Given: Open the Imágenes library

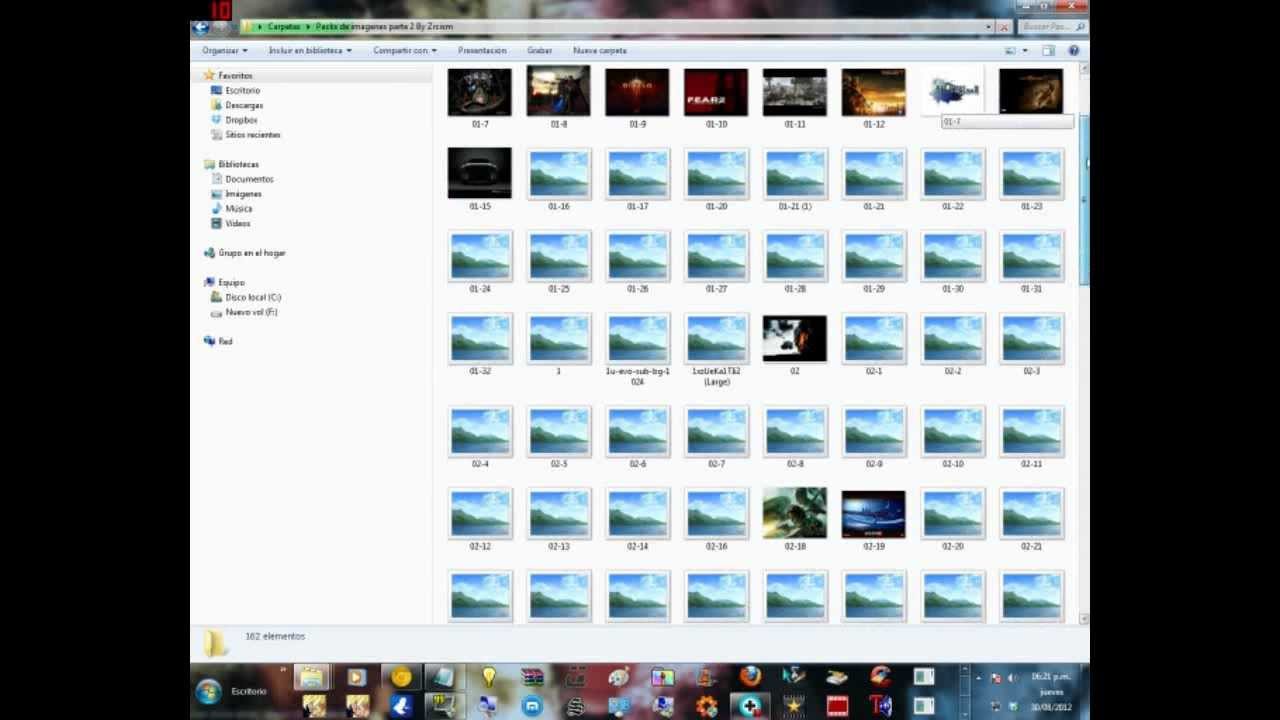Looking at the screenshot, I should pos(243,194).
